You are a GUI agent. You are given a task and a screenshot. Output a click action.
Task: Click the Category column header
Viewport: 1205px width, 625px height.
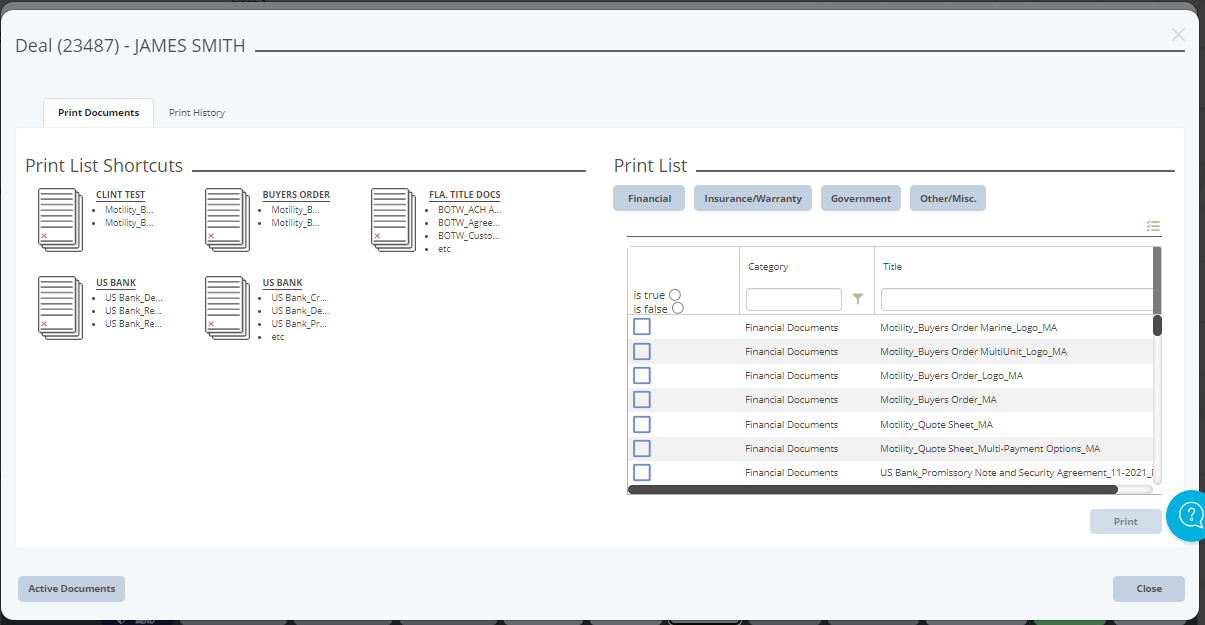[x=768, y=267]
